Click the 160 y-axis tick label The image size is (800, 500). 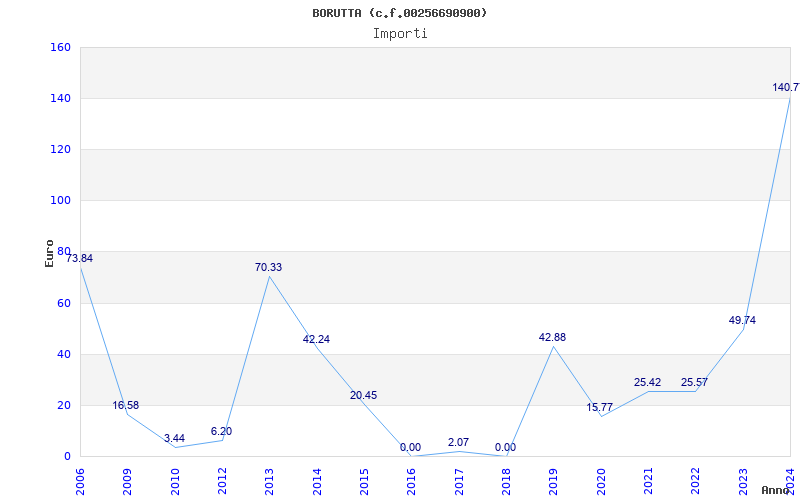(60, 47)
